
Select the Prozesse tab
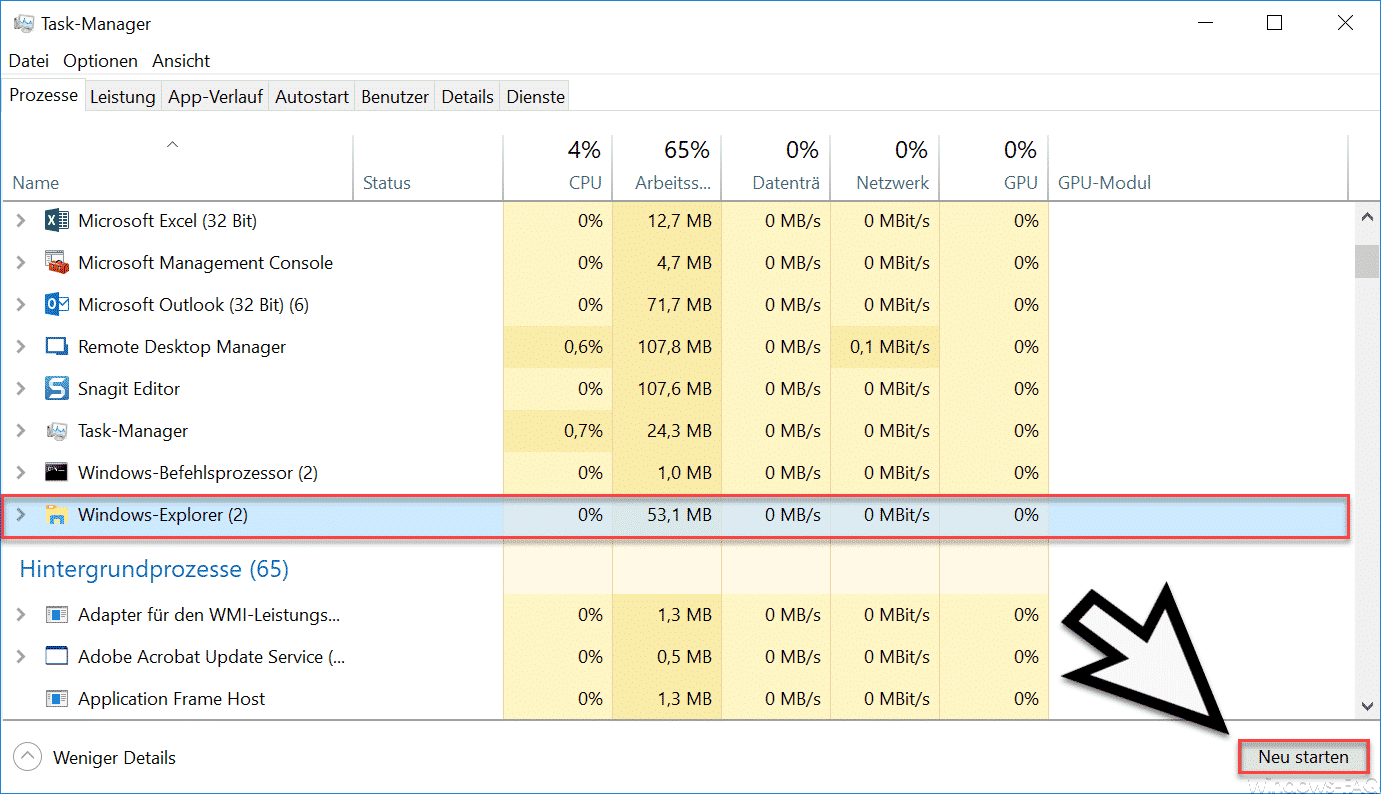[44, 95]
